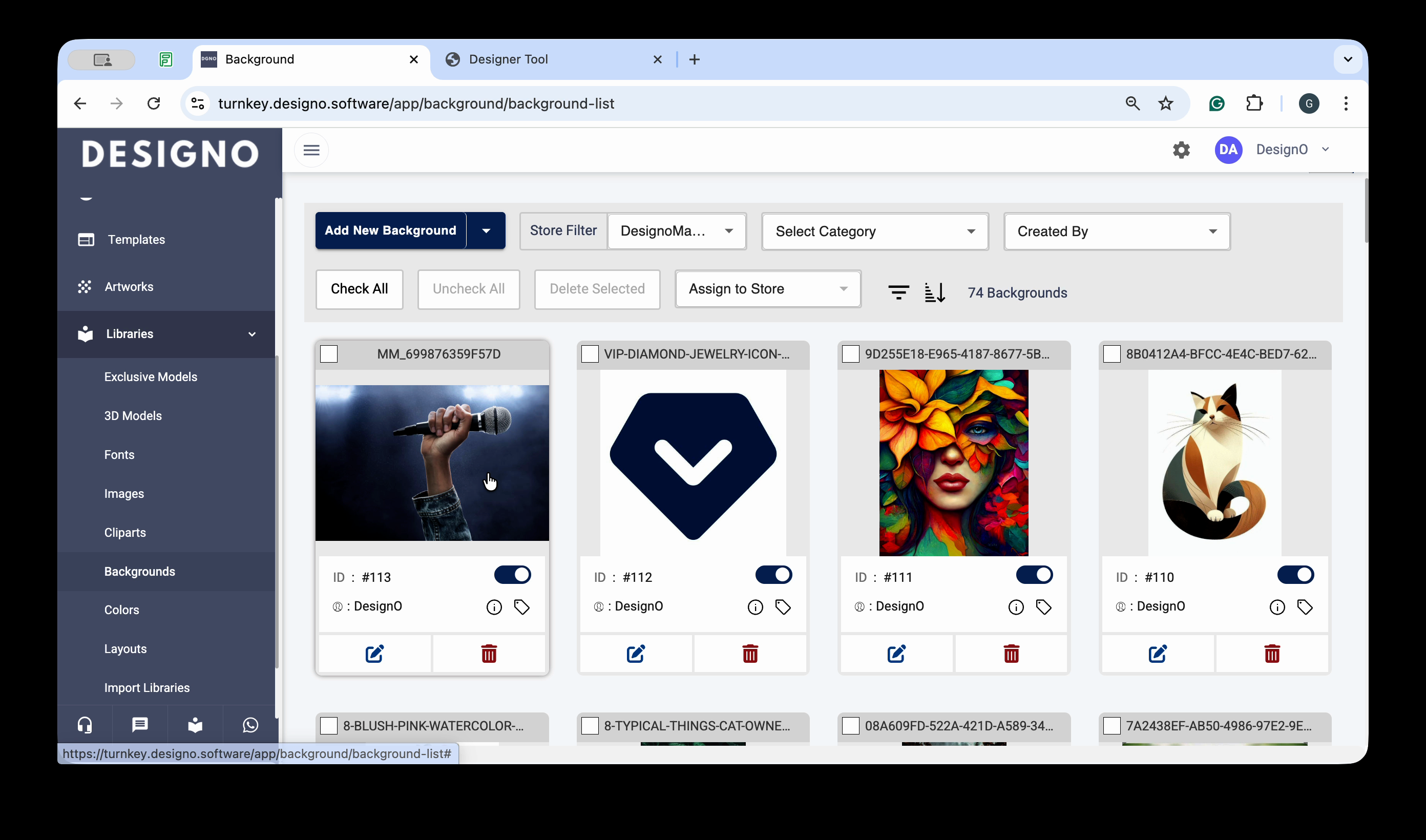Click the Add New Background button

click(390, 230)
